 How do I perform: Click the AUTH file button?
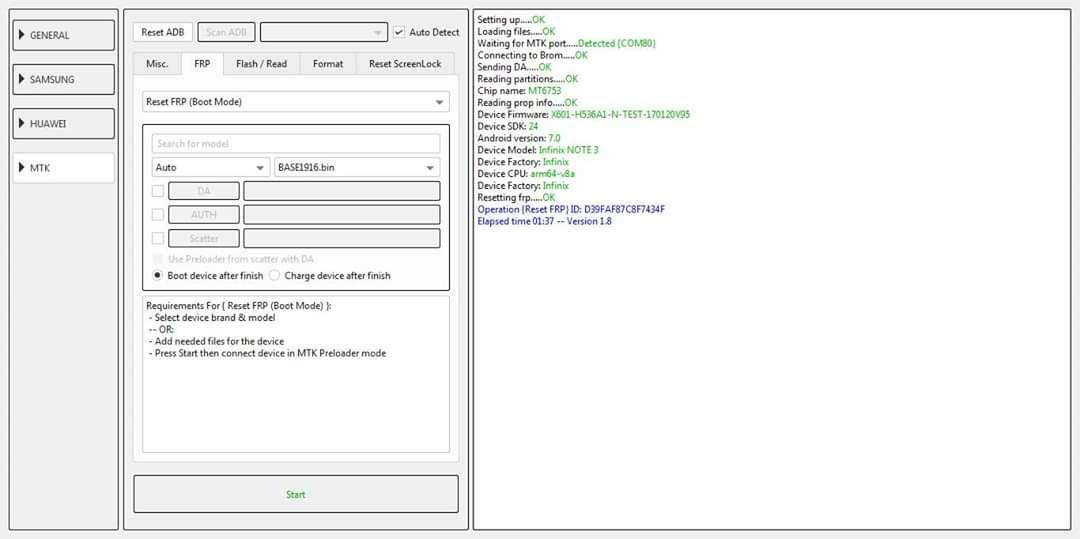point(204,215)
